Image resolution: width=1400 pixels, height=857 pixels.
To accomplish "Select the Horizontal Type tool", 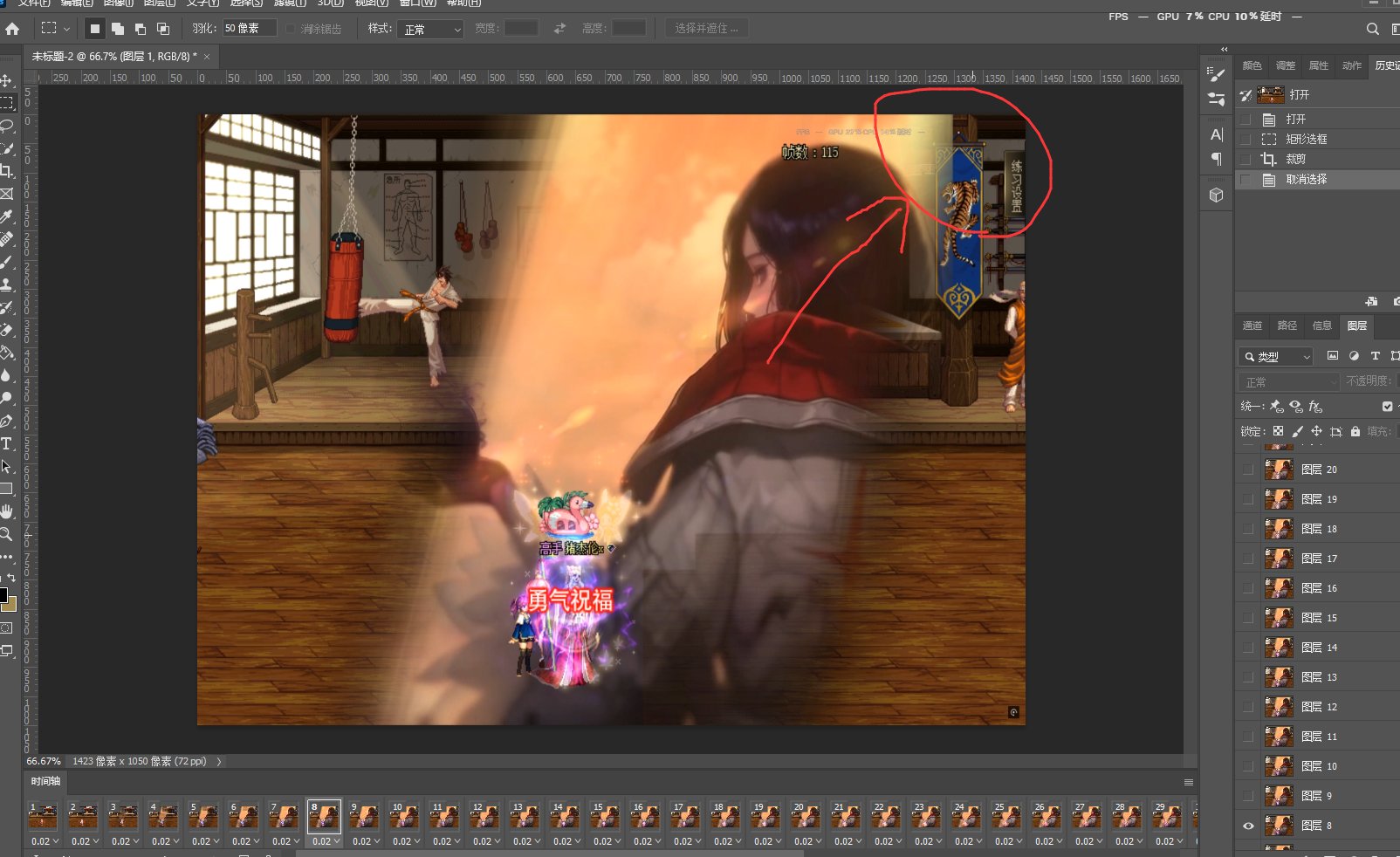I will 6,443.
